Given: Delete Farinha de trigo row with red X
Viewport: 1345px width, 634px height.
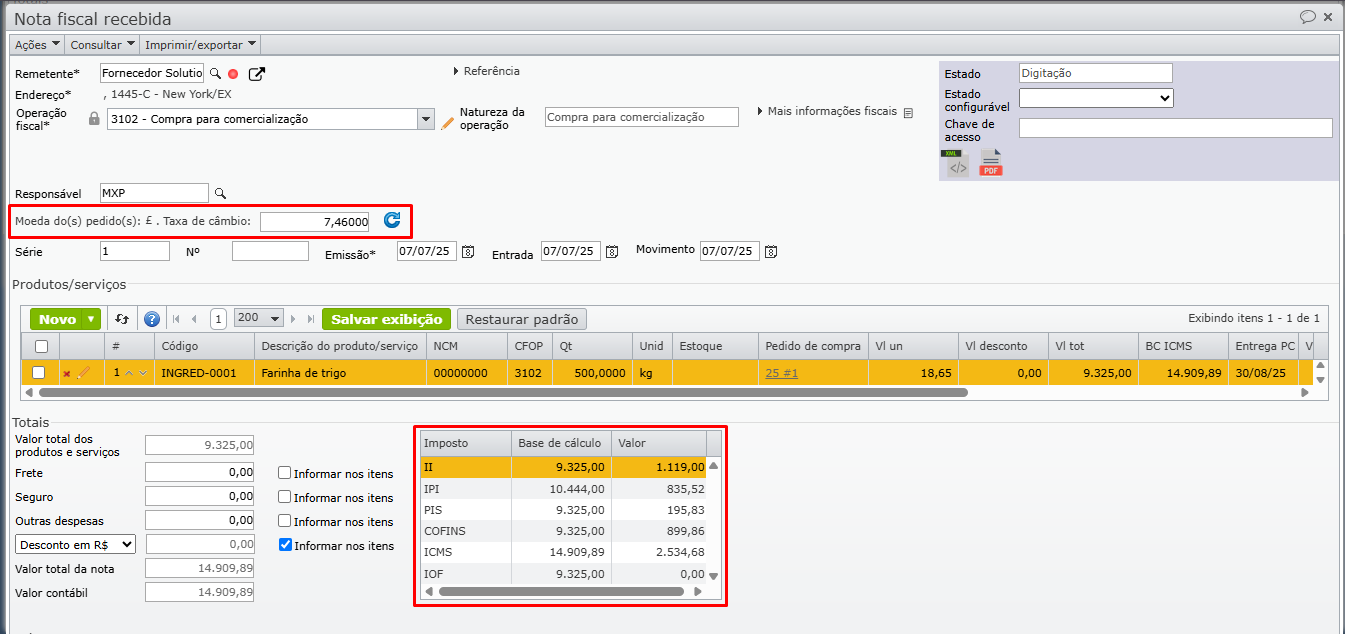Looking at the screenshot, I should tap(67, 373).
